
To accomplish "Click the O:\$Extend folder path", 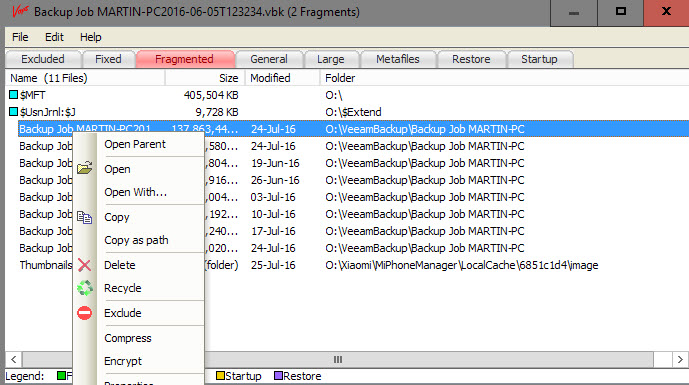I will (353, 112).
